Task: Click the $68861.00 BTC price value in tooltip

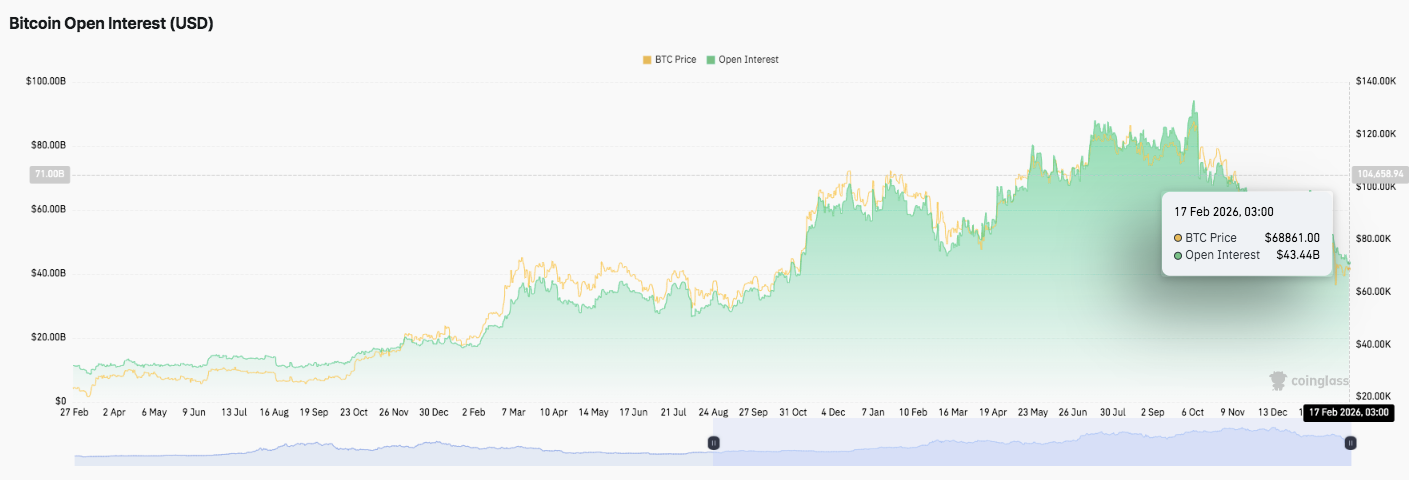Action: pos(1292,238)
